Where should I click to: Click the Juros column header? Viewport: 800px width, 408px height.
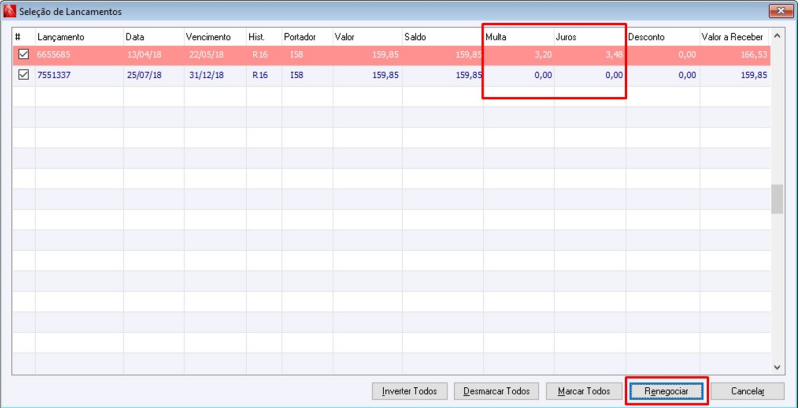[590, 37]
